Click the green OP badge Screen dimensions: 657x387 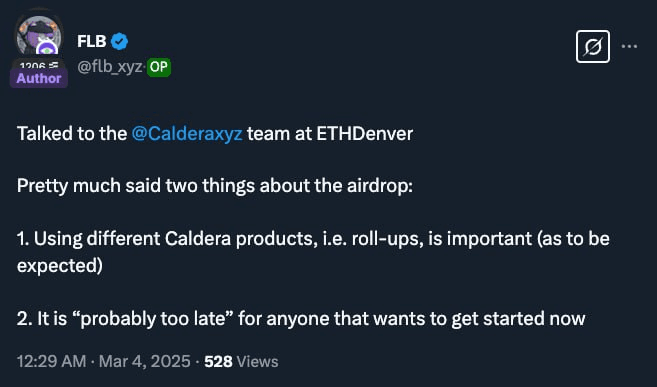tap(159, 67)
